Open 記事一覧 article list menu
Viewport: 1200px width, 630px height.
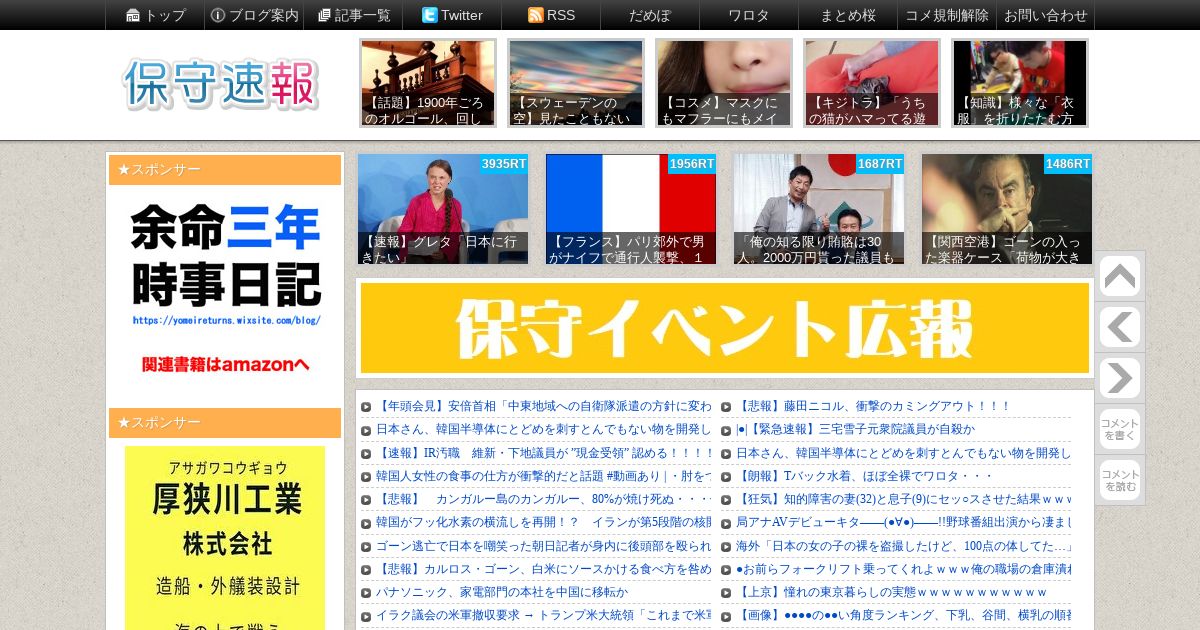point(353,15)
